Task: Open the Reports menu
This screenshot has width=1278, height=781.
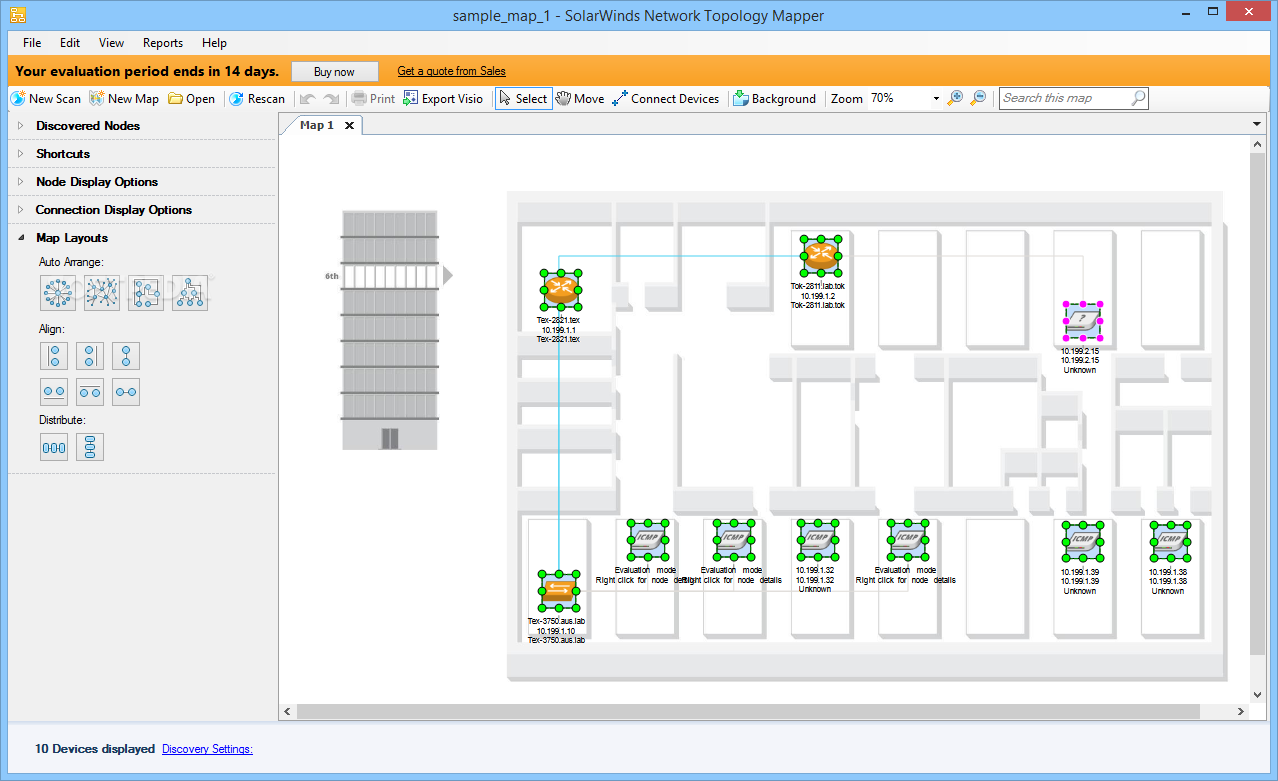Action: 163,43
